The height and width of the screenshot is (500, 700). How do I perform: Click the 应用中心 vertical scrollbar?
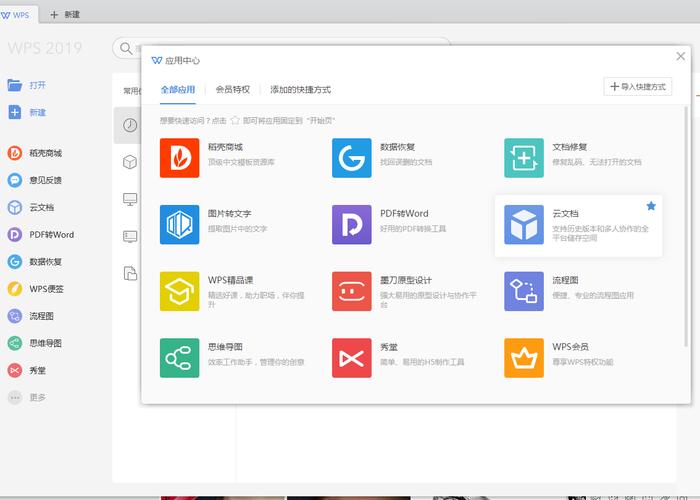coord(686,227)
